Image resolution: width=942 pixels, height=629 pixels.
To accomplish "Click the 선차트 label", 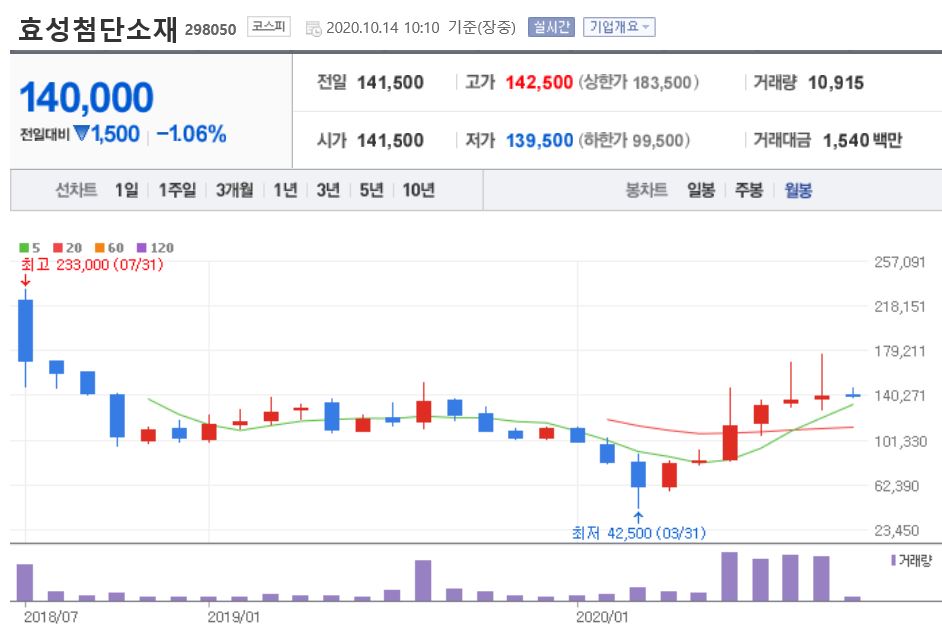I will [76, 190].
